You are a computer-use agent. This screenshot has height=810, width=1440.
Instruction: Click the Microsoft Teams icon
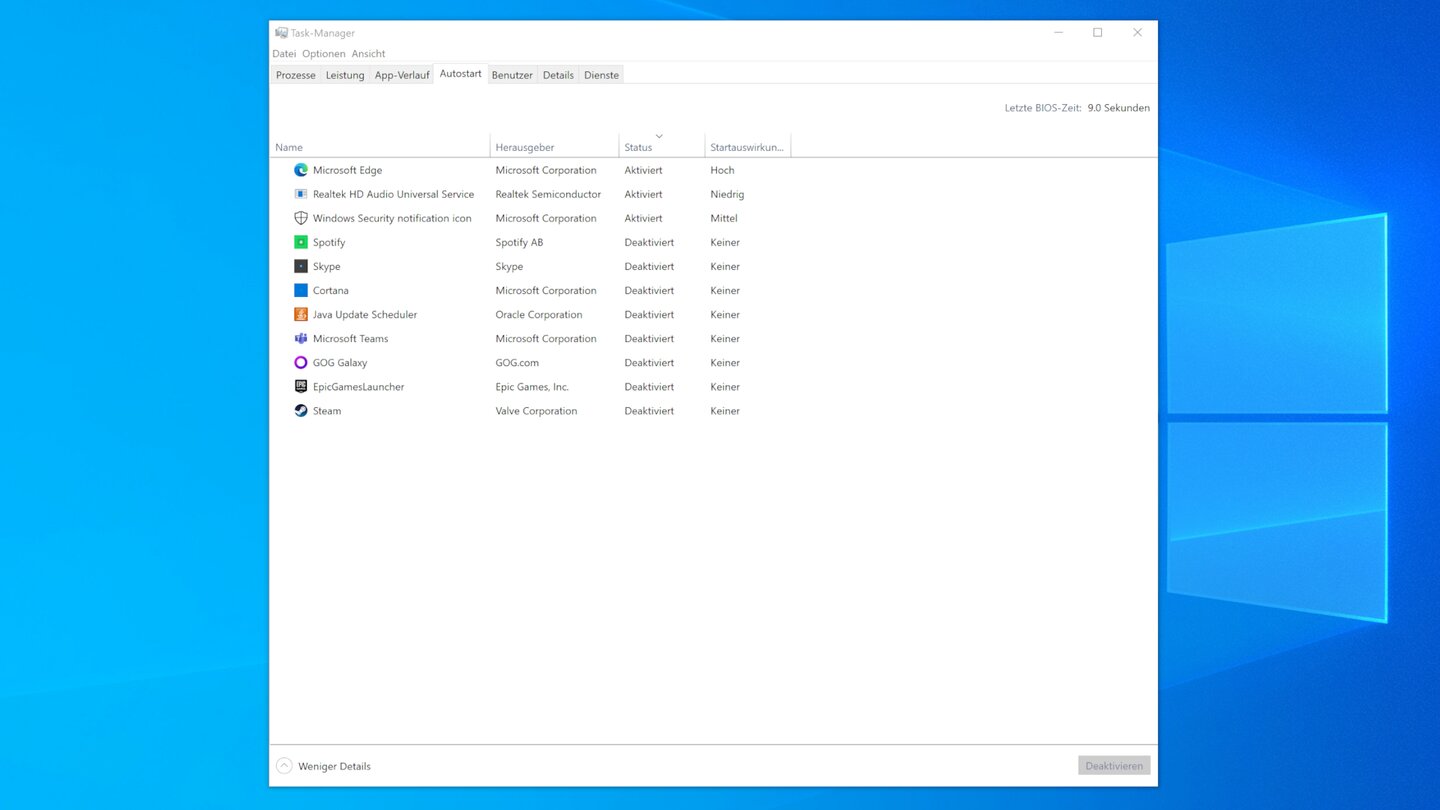coord(300,338)
